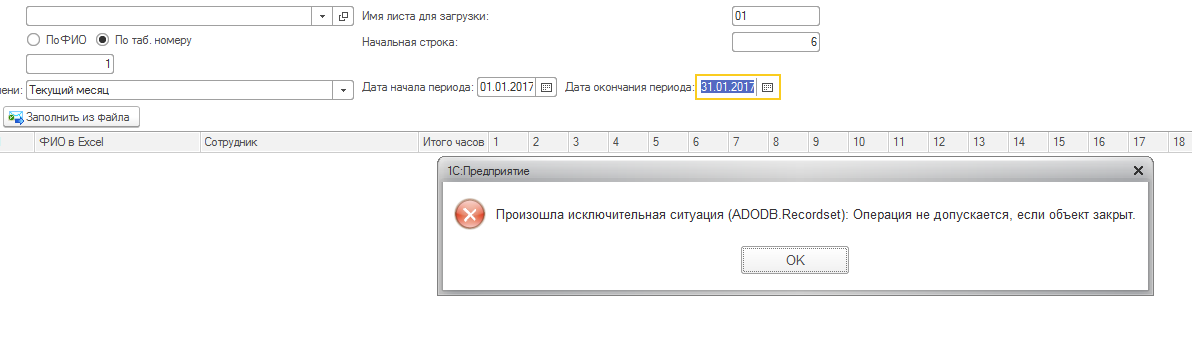This screenshot has width=1192, height=361.
Task: Open calendar for Дата начала периода
Action: (546, 87)
